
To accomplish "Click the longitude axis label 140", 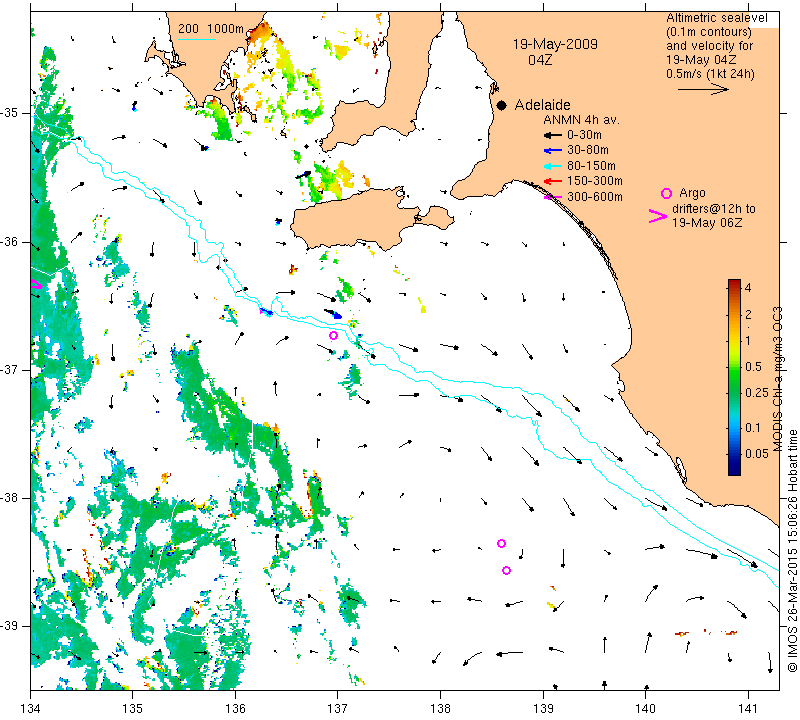I will pos(645,709).
